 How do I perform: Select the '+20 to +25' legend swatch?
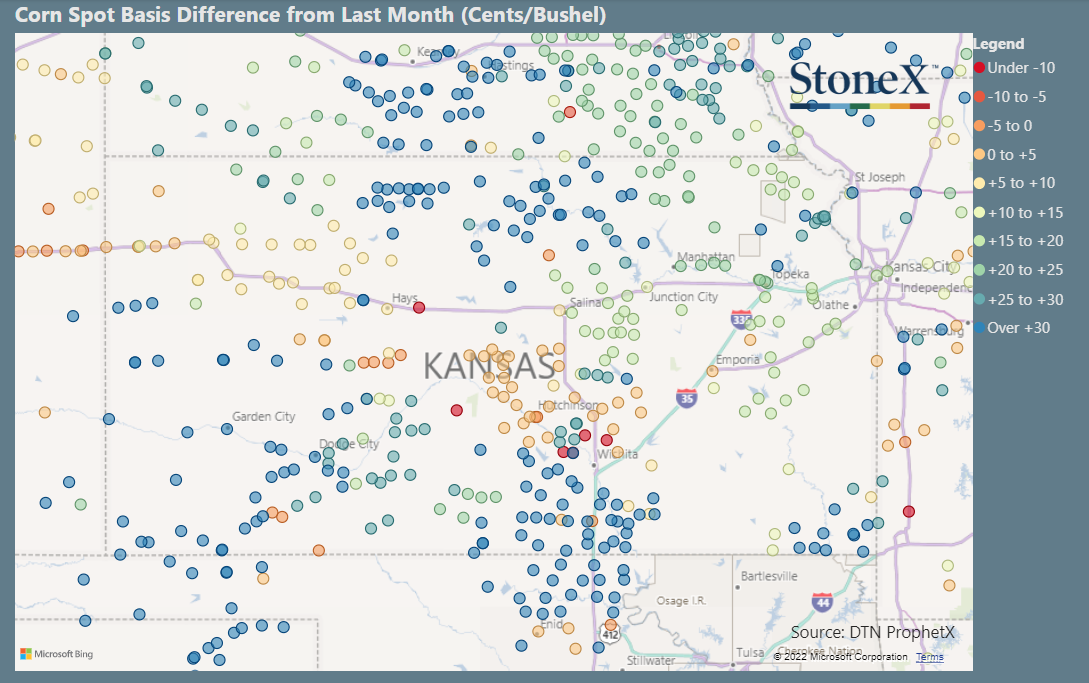(x=979, y=270)
